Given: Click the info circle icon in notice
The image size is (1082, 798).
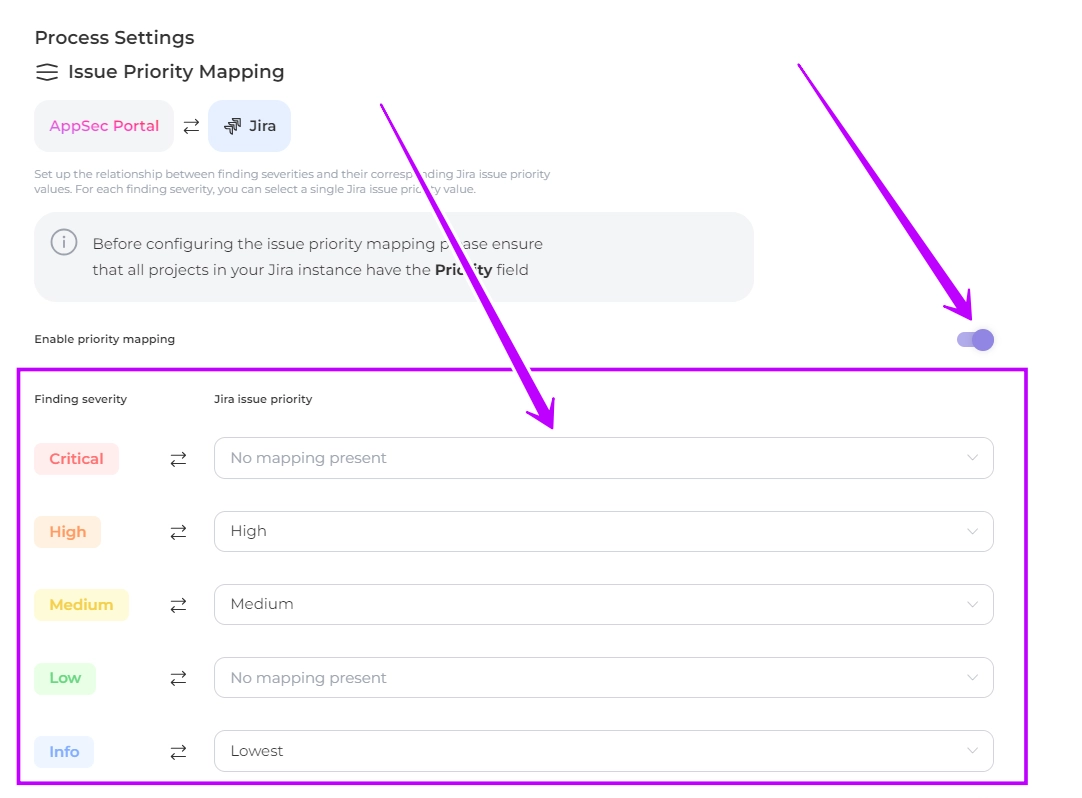Looking at the screenshot, I should (x=64, y=243).
